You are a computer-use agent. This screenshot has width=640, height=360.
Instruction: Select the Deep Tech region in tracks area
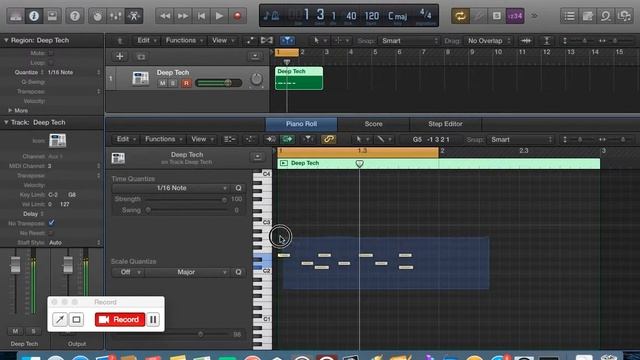click(299, 78)
